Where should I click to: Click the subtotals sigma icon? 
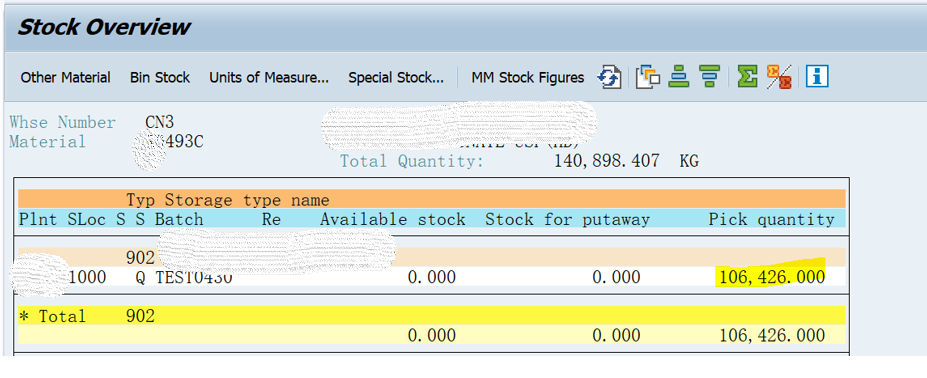click(779, 77)
